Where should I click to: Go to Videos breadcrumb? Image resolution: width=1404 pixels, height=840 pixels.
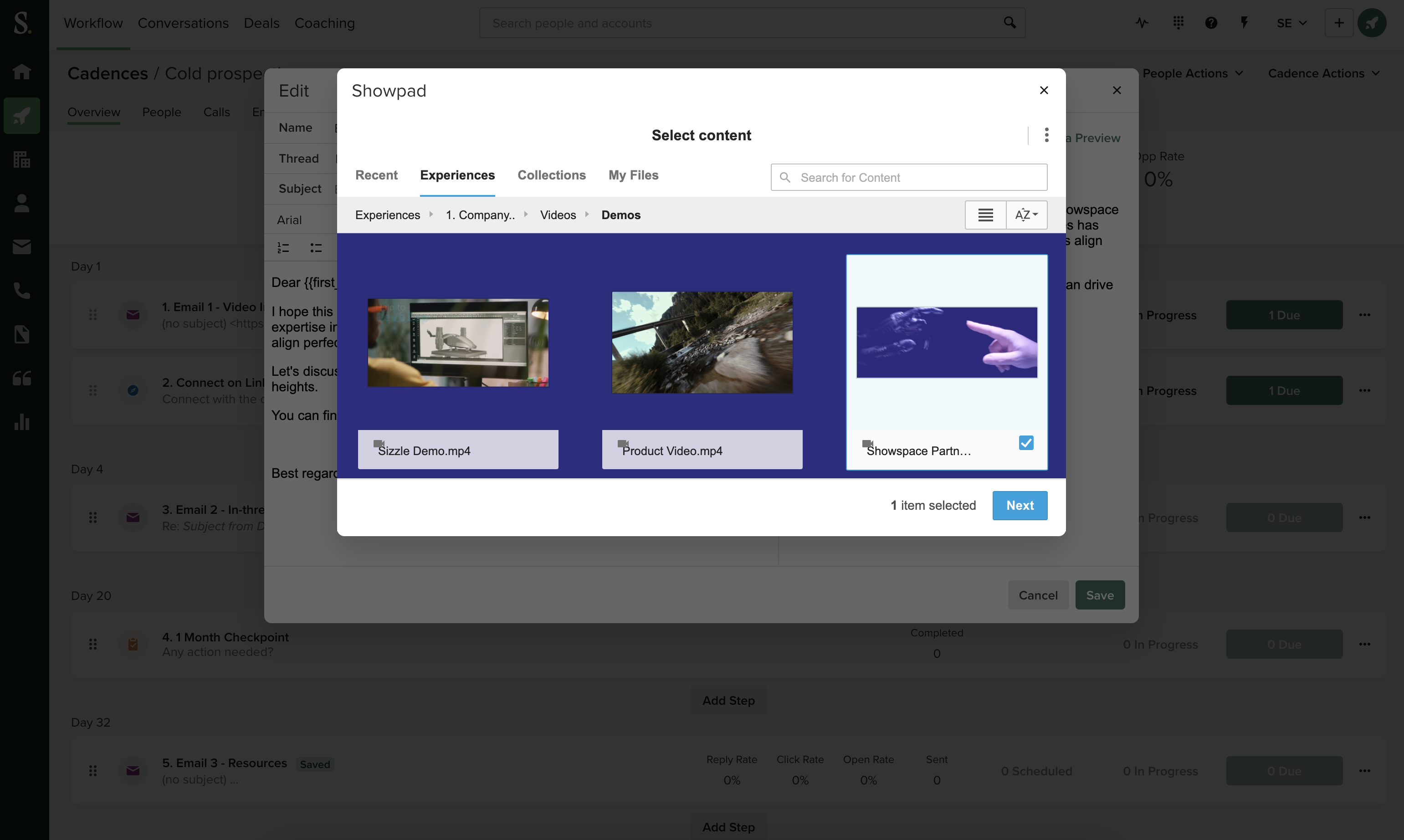pyautogui.click(x=558, y=215)
